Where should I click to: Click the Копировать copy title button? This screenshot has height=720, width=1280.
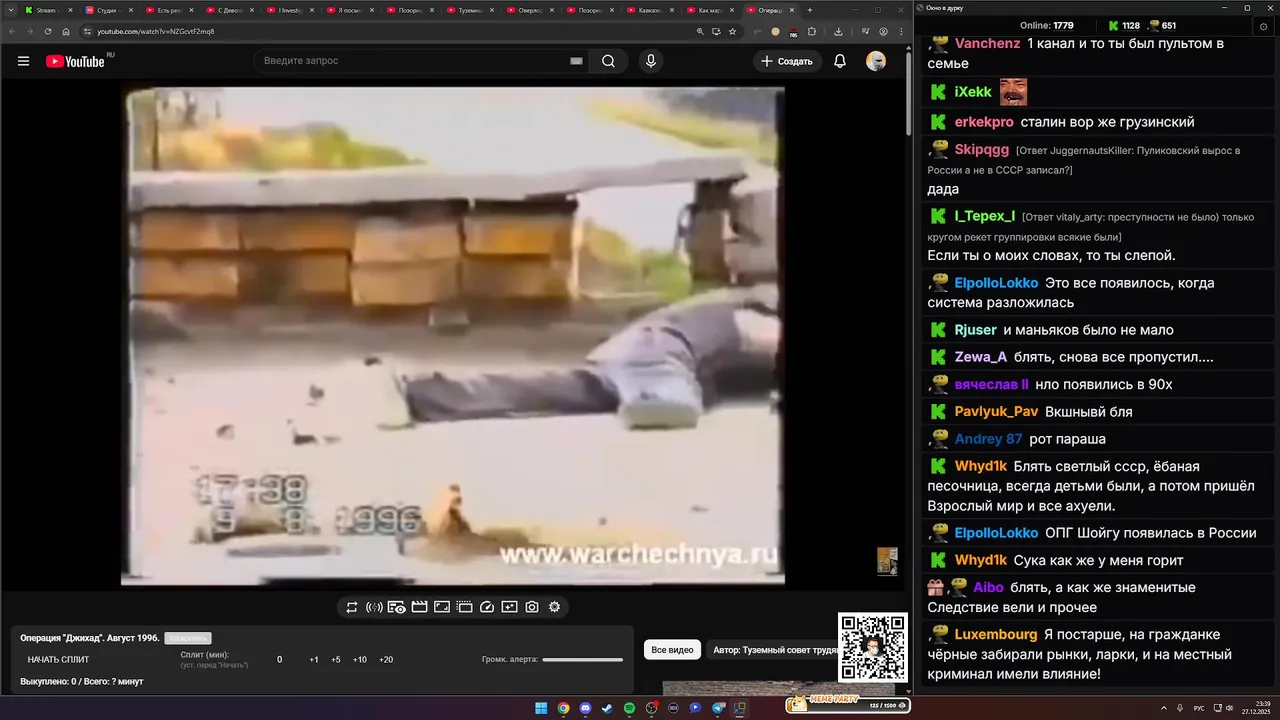pos(188,638)
